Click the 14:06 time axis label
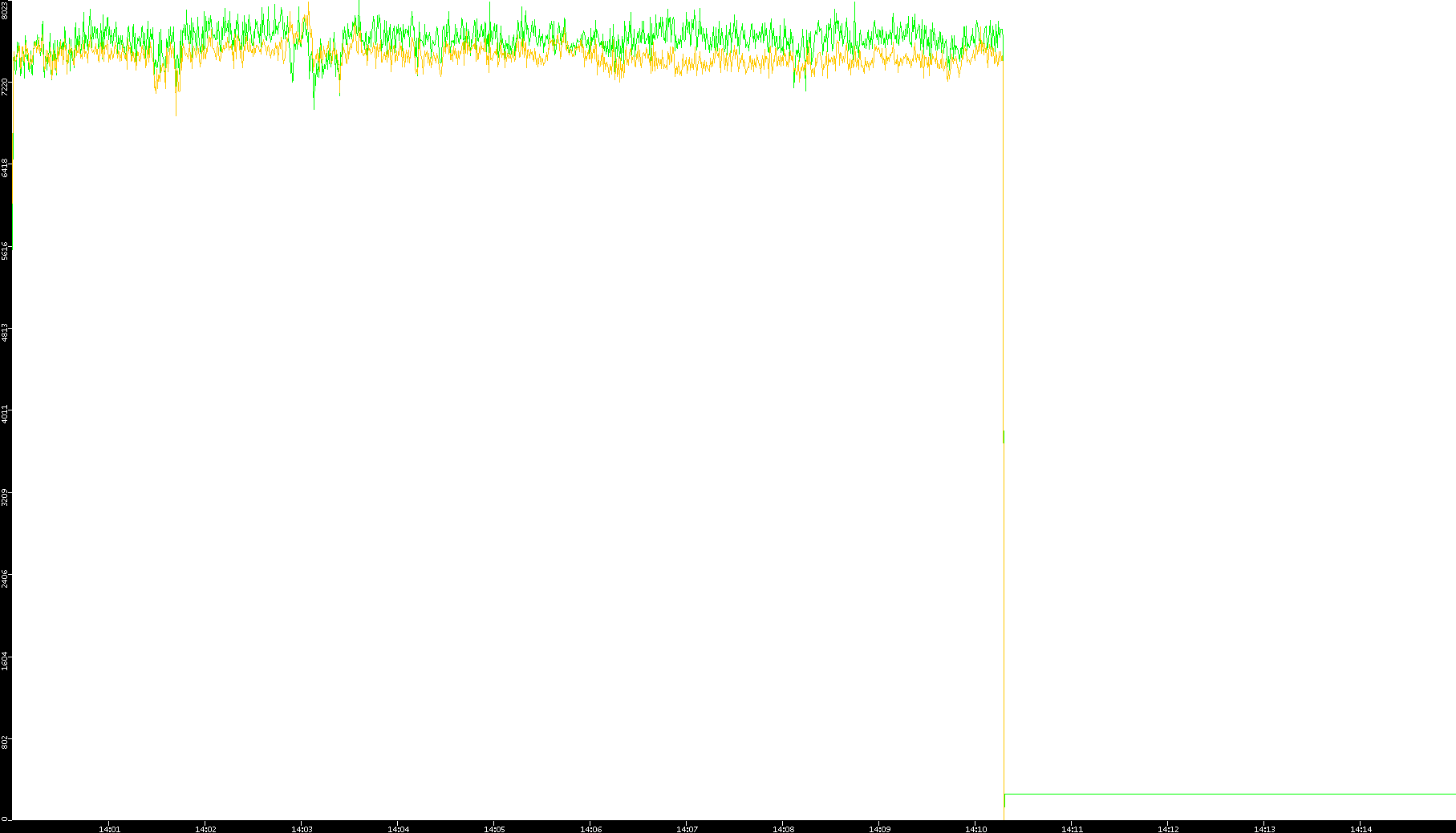 click(590, 829)
